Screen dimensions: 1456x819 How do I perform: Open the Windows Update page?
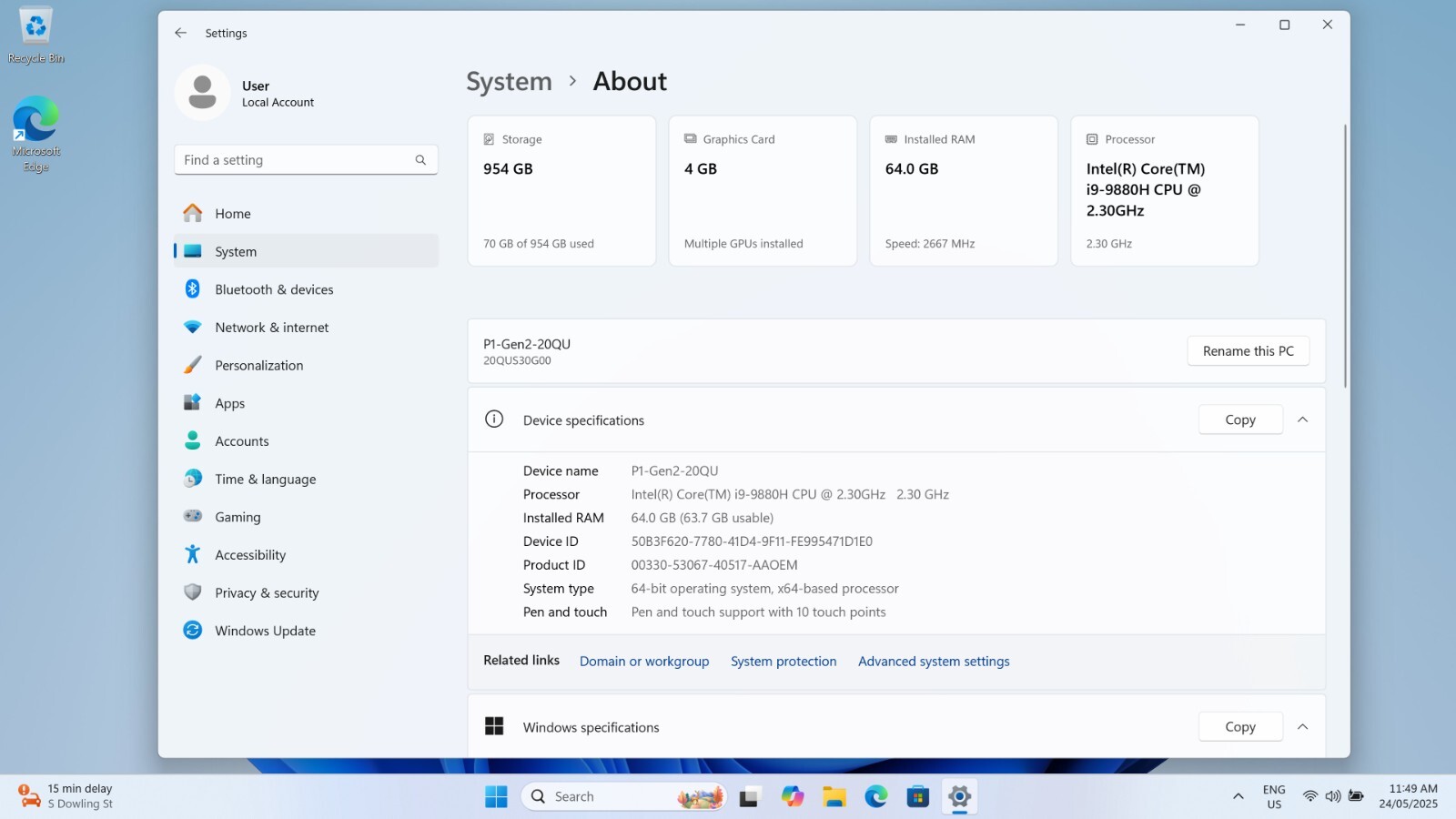point(306,631)
